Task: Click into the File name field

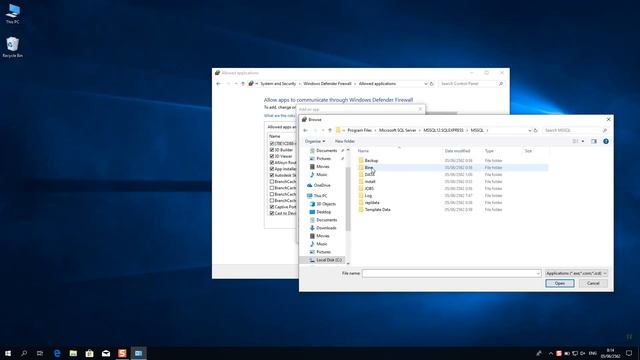Action: click(x=451, y=273)
